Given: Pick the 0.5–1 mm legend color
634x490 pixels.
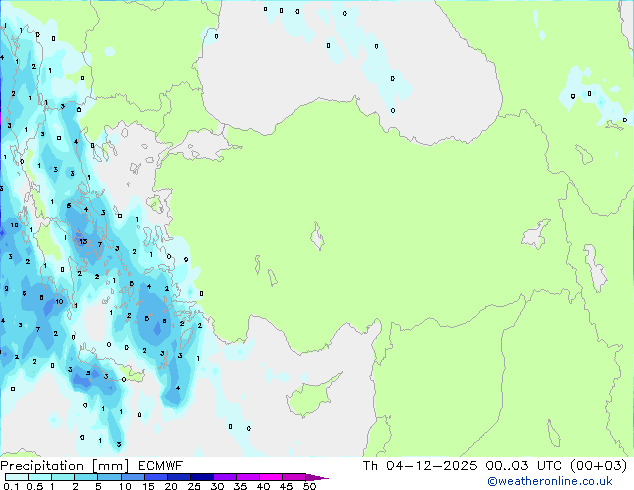Looking at the screenshot, I should coord(40,477).
